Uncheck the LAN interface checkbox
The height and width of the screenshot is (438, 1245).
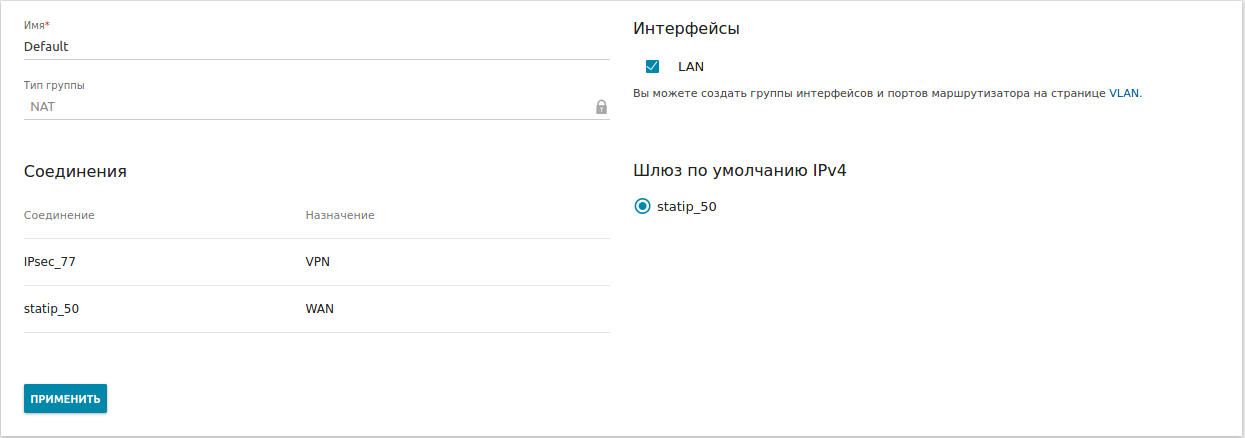point(652,67)
